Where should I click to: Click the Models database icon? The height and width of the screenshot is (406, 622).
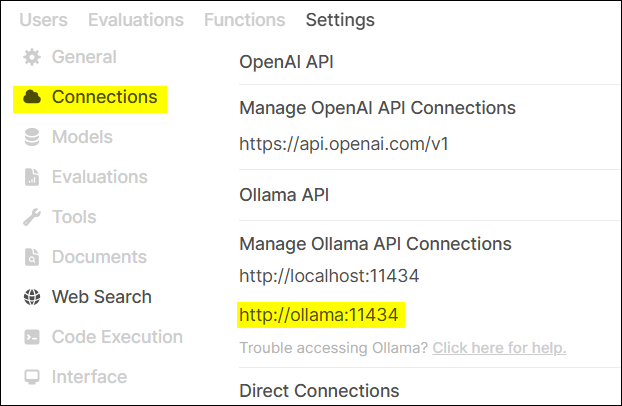(31, 138)
